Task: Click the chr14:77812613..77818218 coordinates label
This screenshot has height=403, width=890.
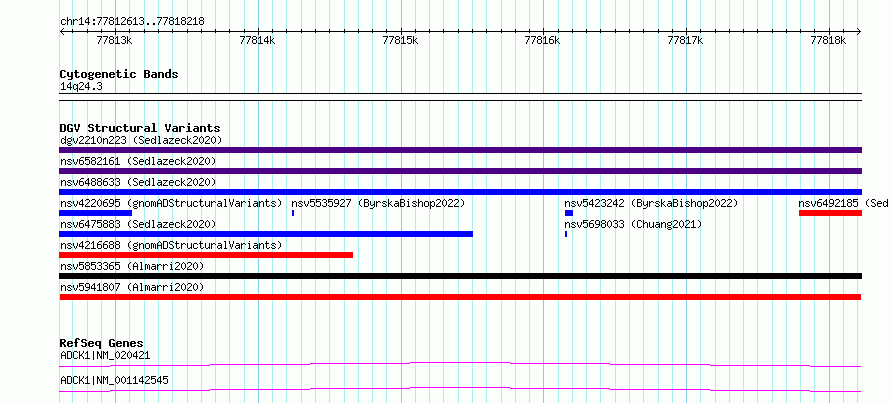Action: click(x=132, y=22)
